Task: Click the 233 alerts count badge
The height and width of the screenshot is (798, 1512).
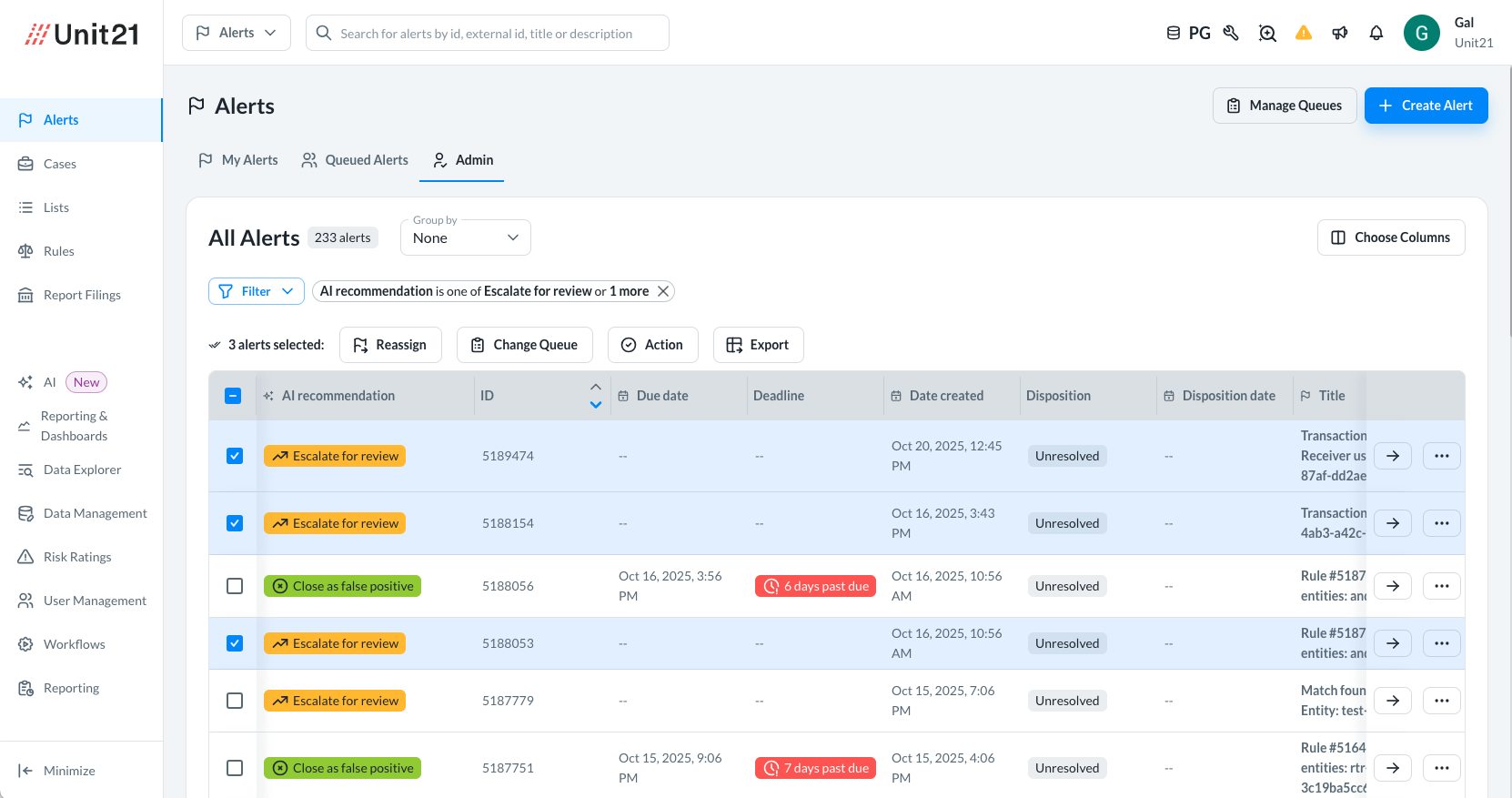Action: [x=343, y=237]
